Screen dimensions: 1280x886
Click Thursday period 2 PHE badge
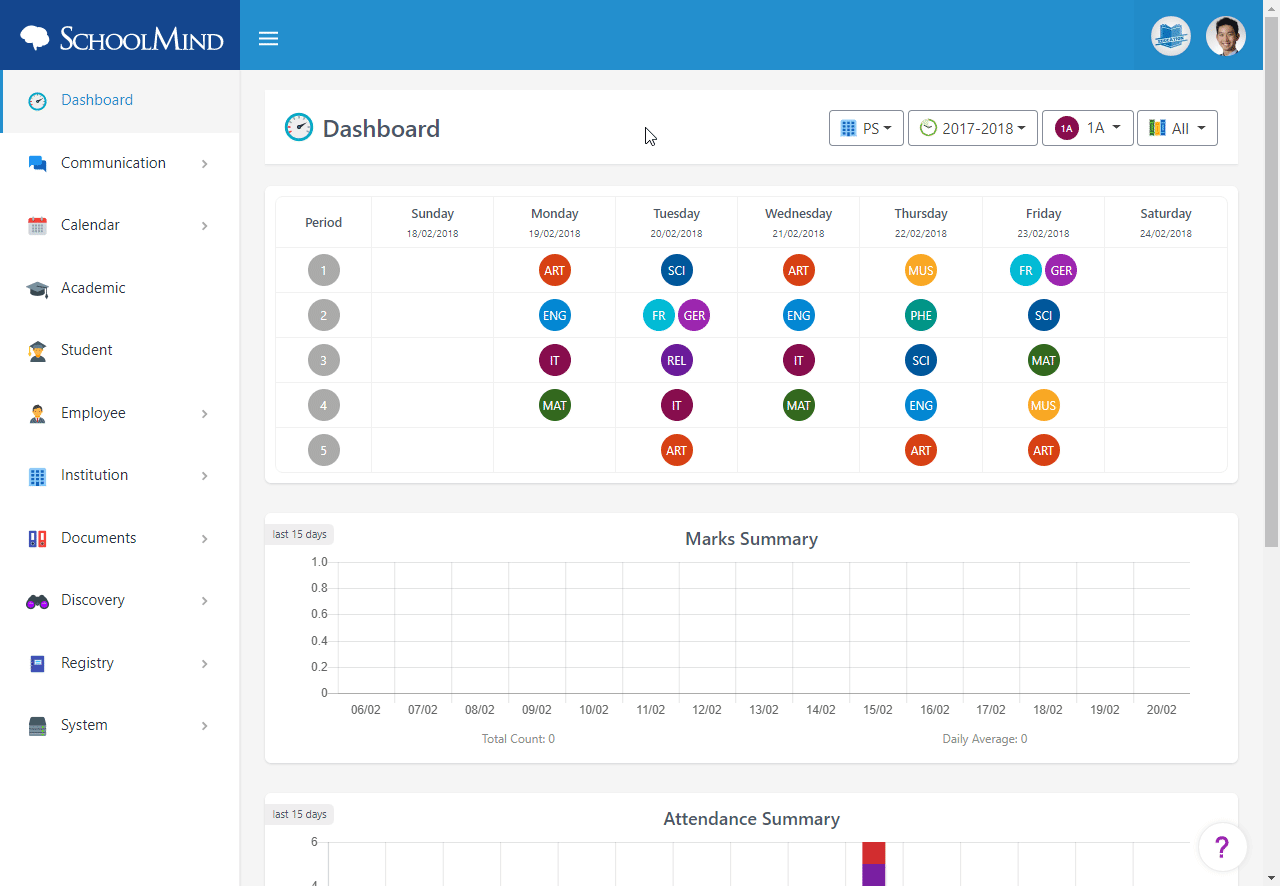point(920,315)
